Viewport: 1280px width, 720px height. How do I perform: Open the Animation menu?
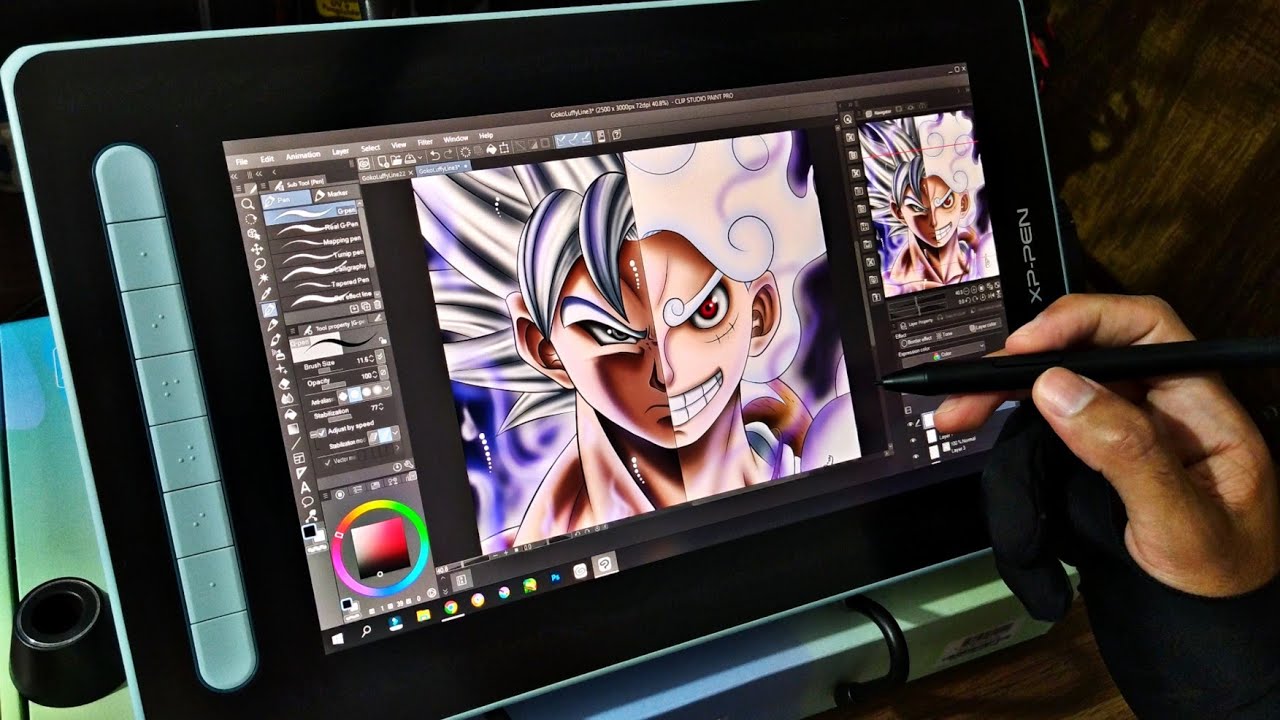[x=303, y=155]
